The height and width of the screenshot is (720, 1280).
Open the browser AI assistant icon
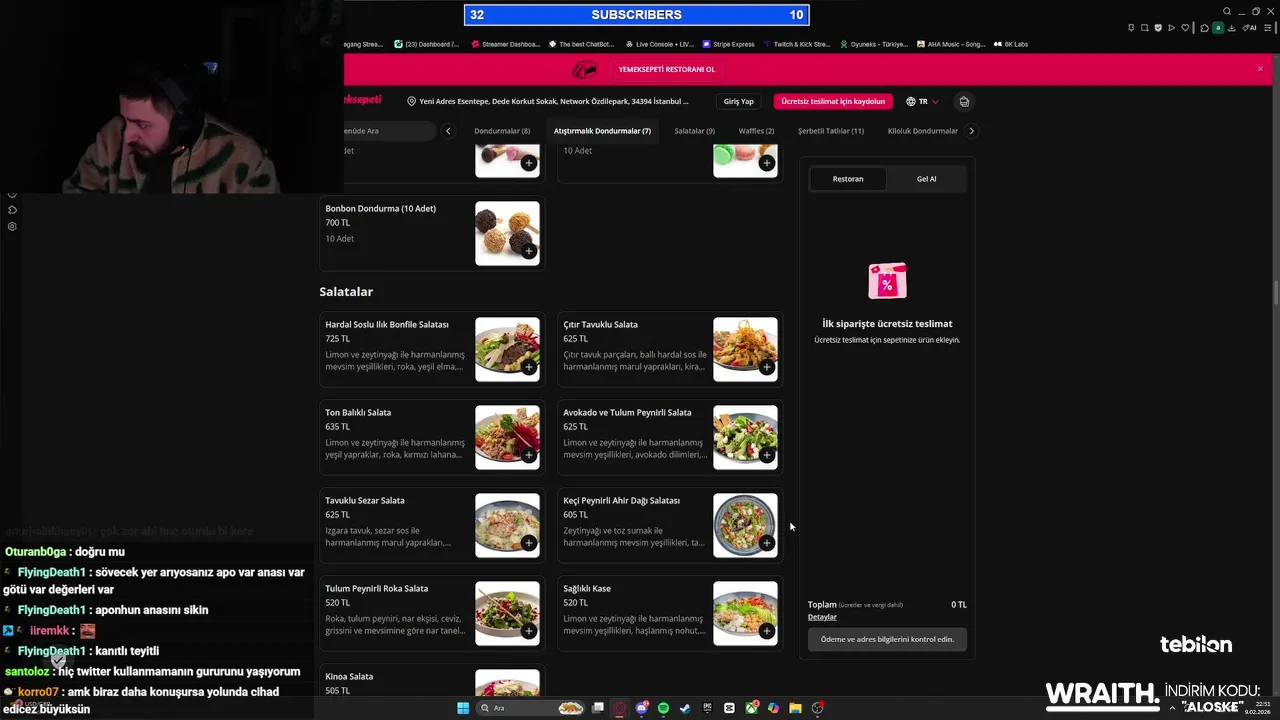1250,28
